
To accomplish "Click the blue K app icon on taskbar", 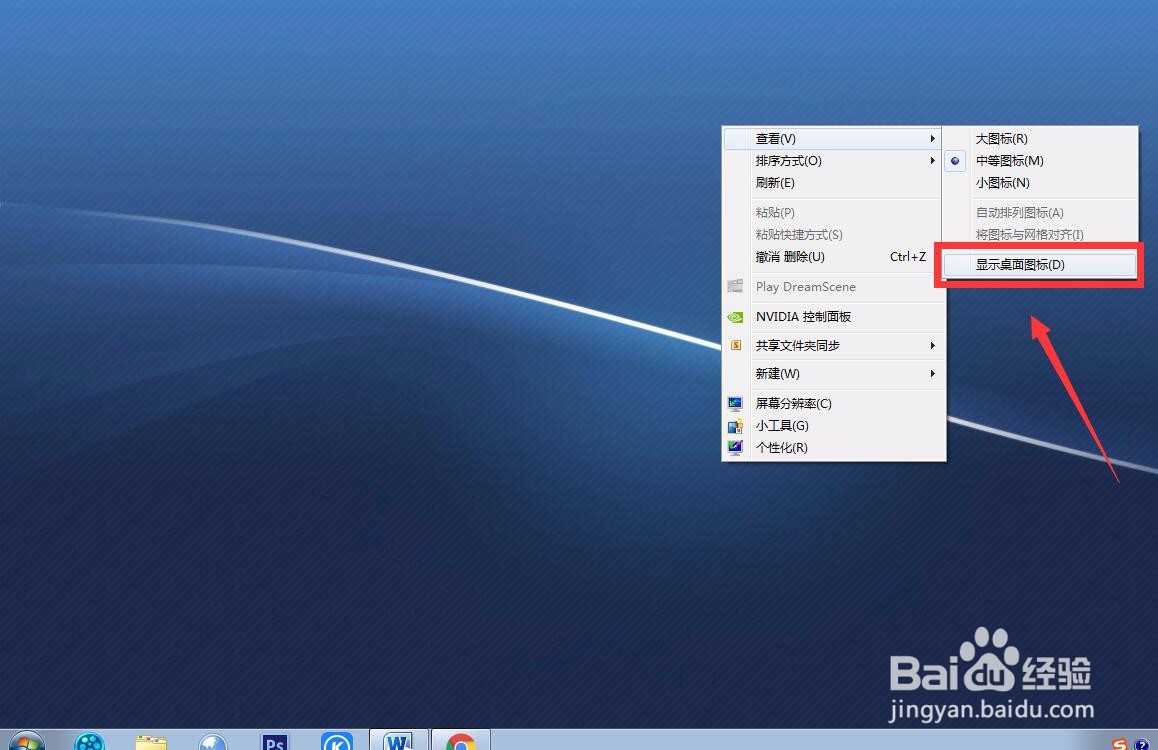I will pos(337,742).
